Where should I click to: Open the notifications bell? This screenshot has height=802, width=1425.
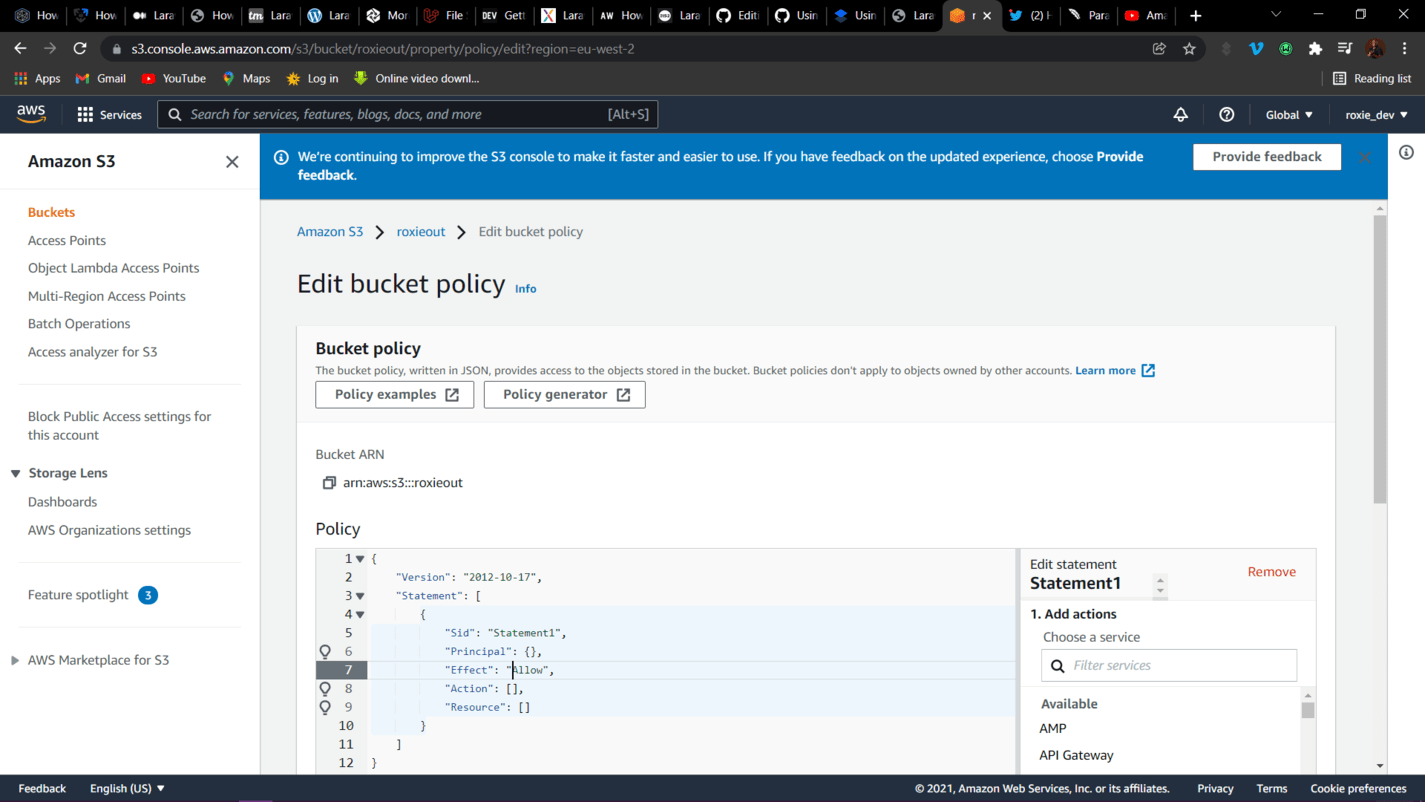click(x=1180, y=114)
